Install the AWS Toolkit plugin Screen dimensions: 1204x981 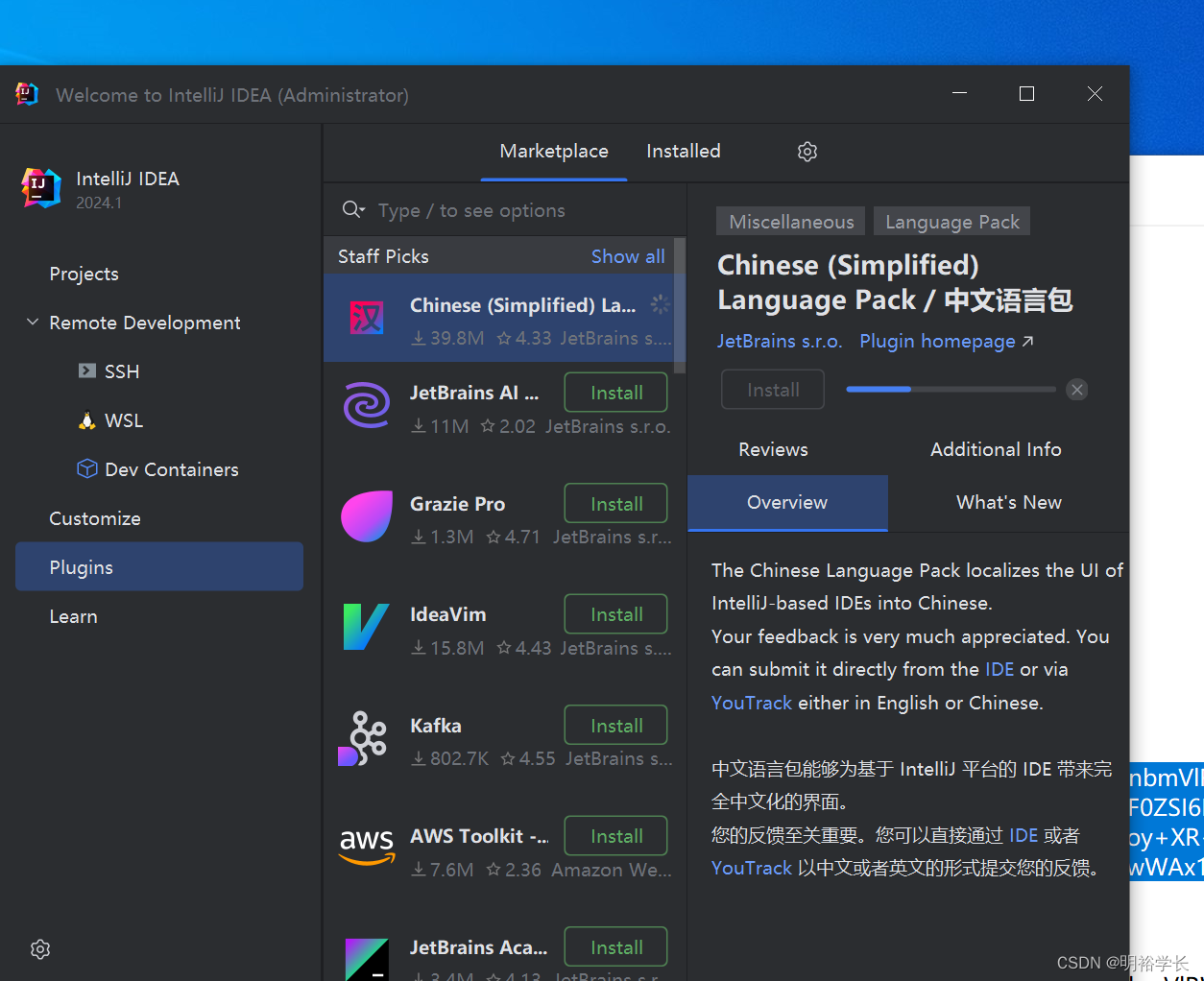(616, 836)
